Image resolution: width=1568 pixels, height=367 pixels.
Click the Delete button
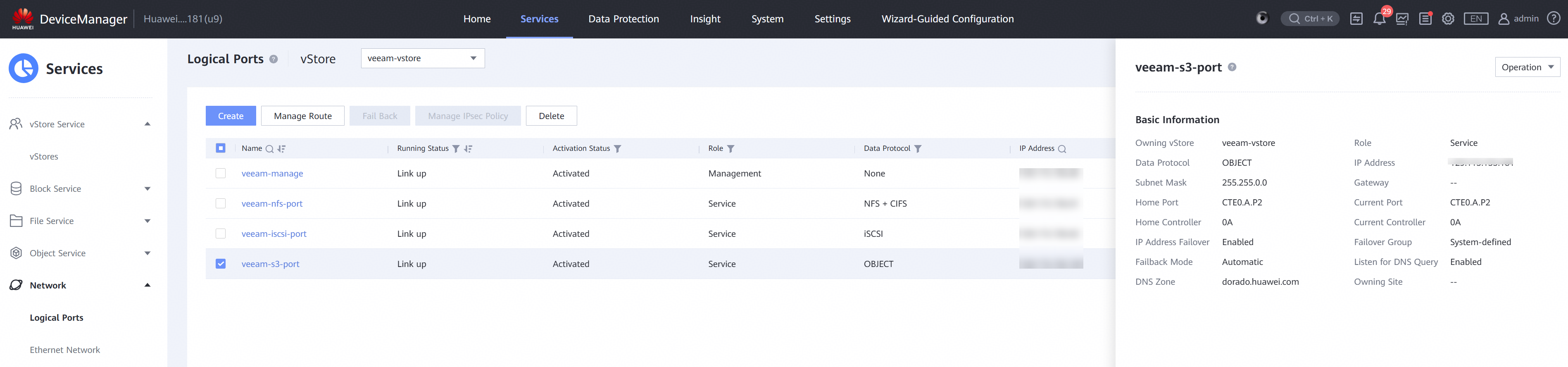coord(551,116)
